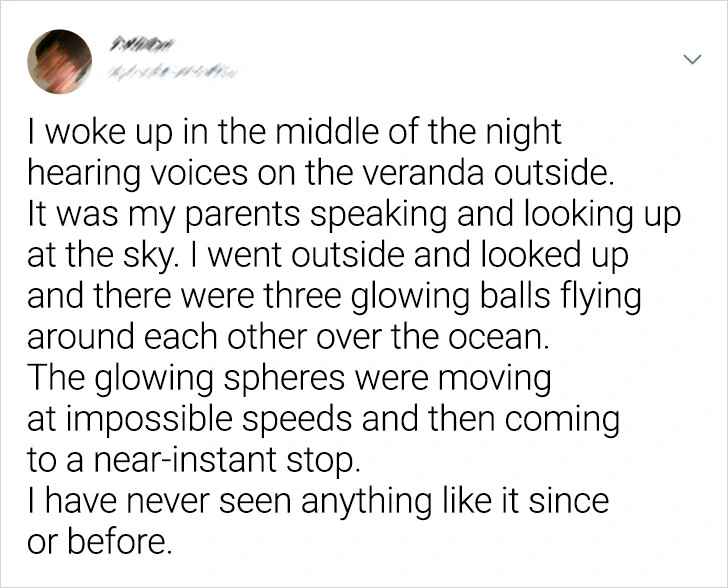The image size is (728, 588).
Task: Click the final line "or before."
Action: point(100,543)
